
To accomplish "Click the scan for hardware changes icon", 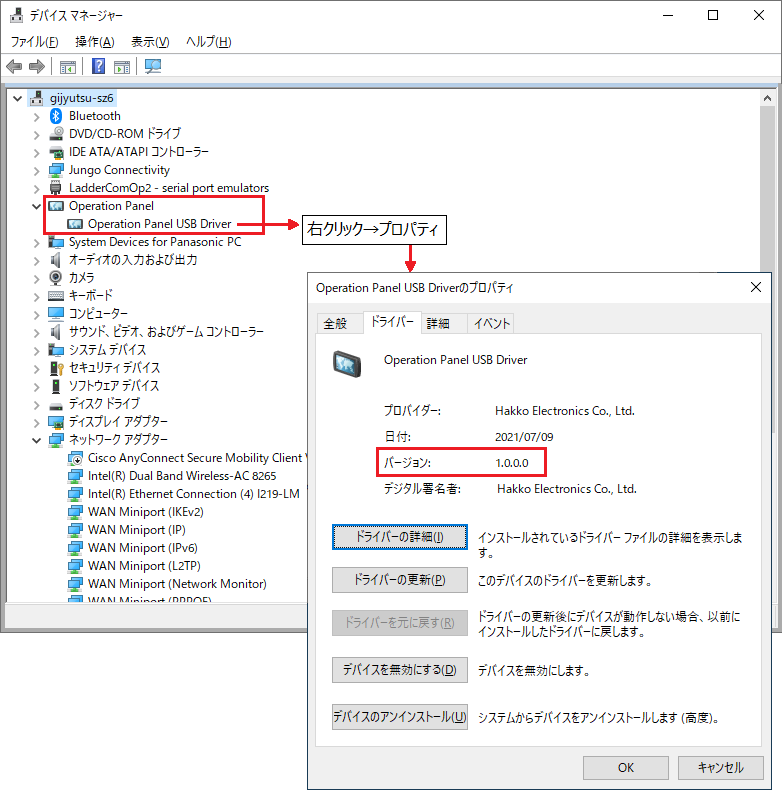I will tap(153, 67).
